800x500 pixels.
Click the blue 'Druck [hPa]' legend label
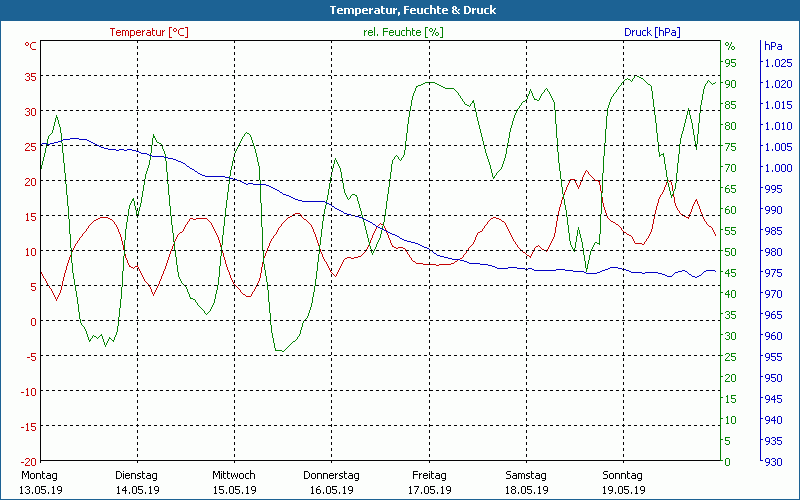pos(652,32)
